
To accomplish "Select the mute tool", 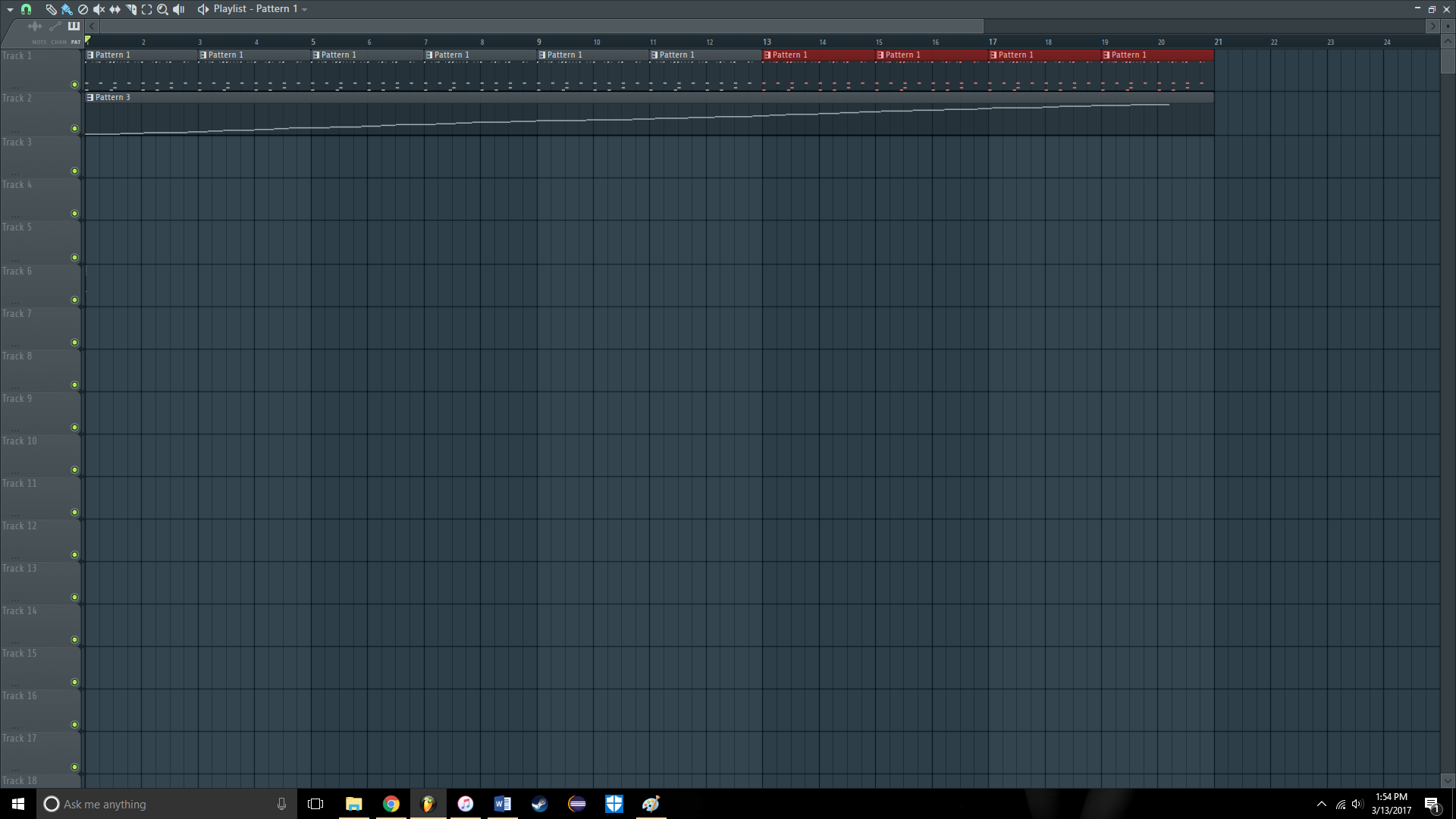I will (x=99, y=9).
